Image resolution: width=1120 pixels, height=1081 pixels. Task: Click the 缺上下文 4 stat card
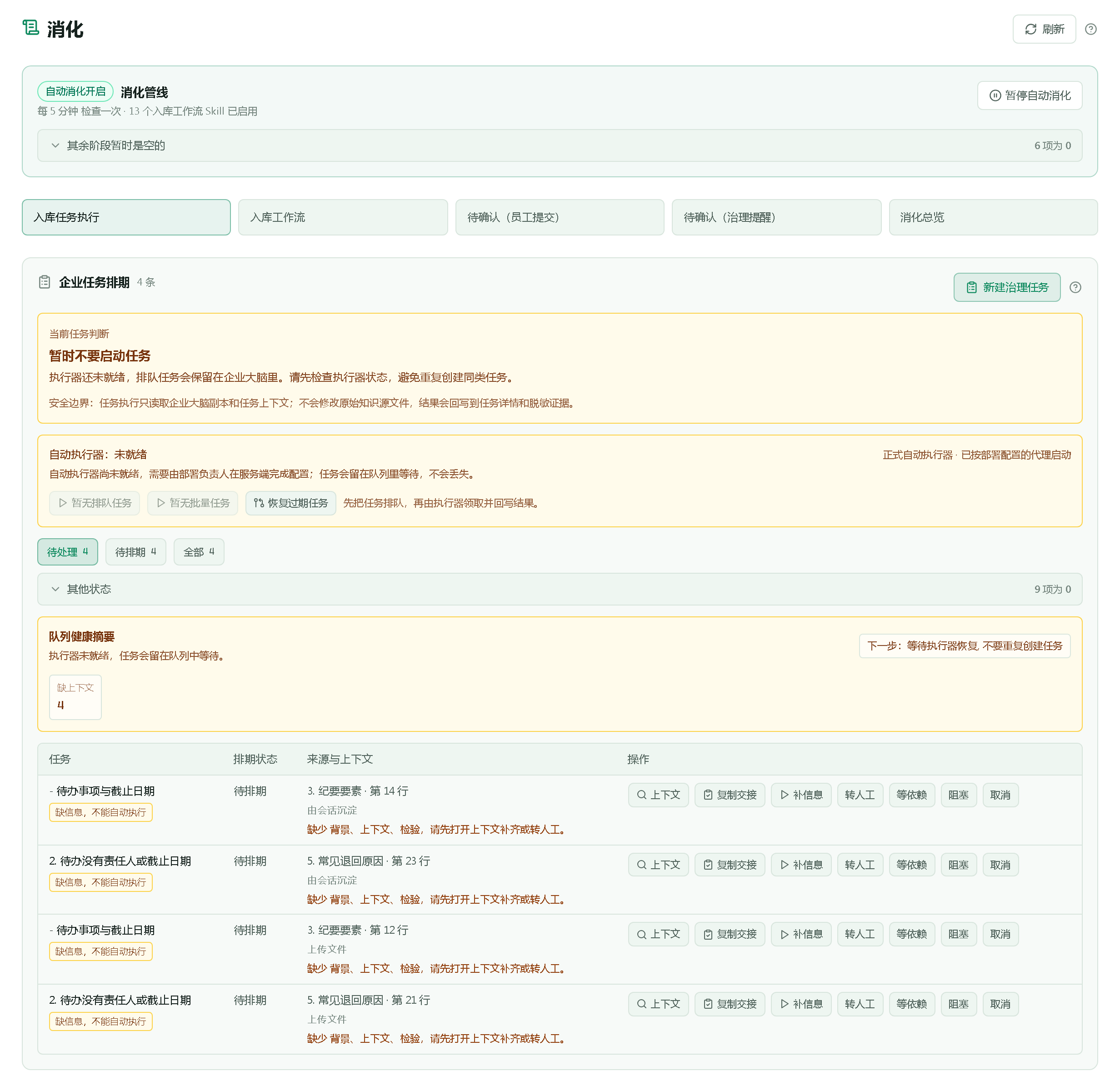click(x=75, y=697)
